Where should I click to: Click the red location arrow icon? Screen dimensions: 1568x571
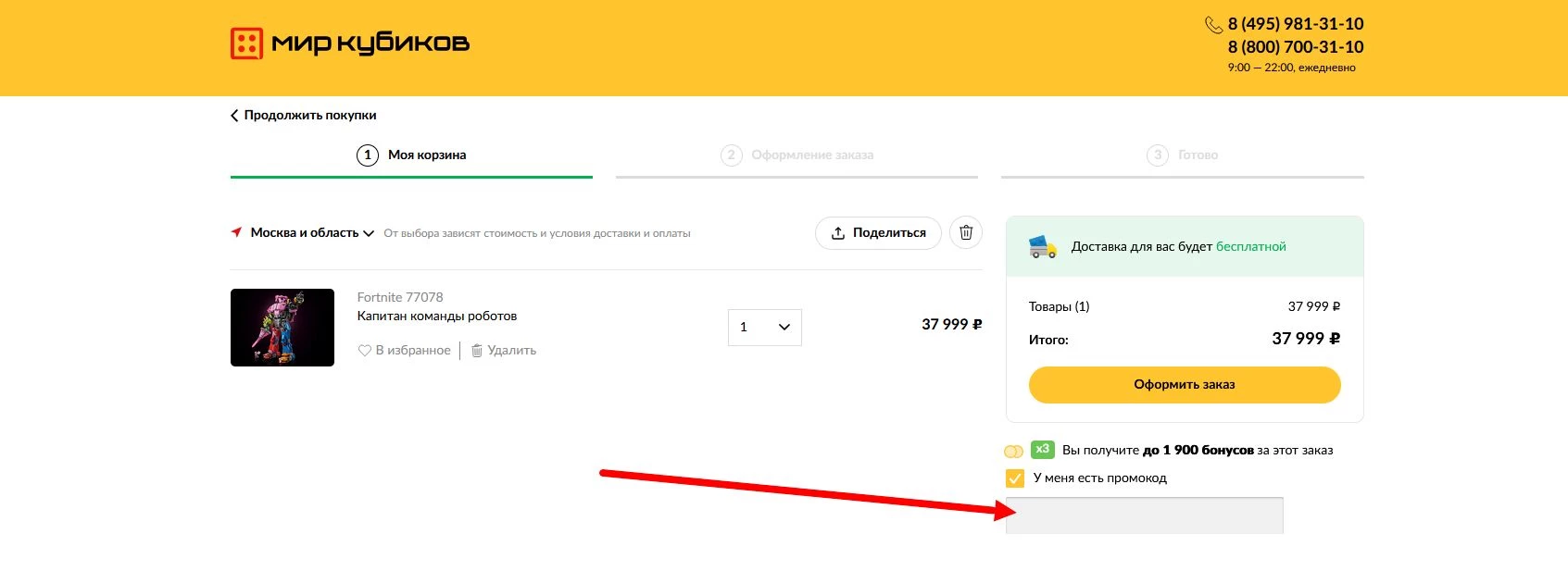click(237, 232)
